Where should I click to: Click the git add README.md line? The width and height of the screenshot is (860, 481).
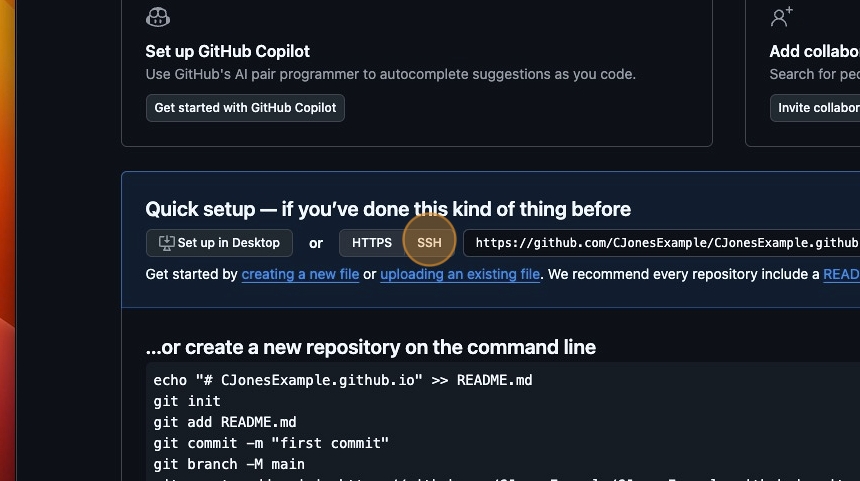click(x=225, y=422)
